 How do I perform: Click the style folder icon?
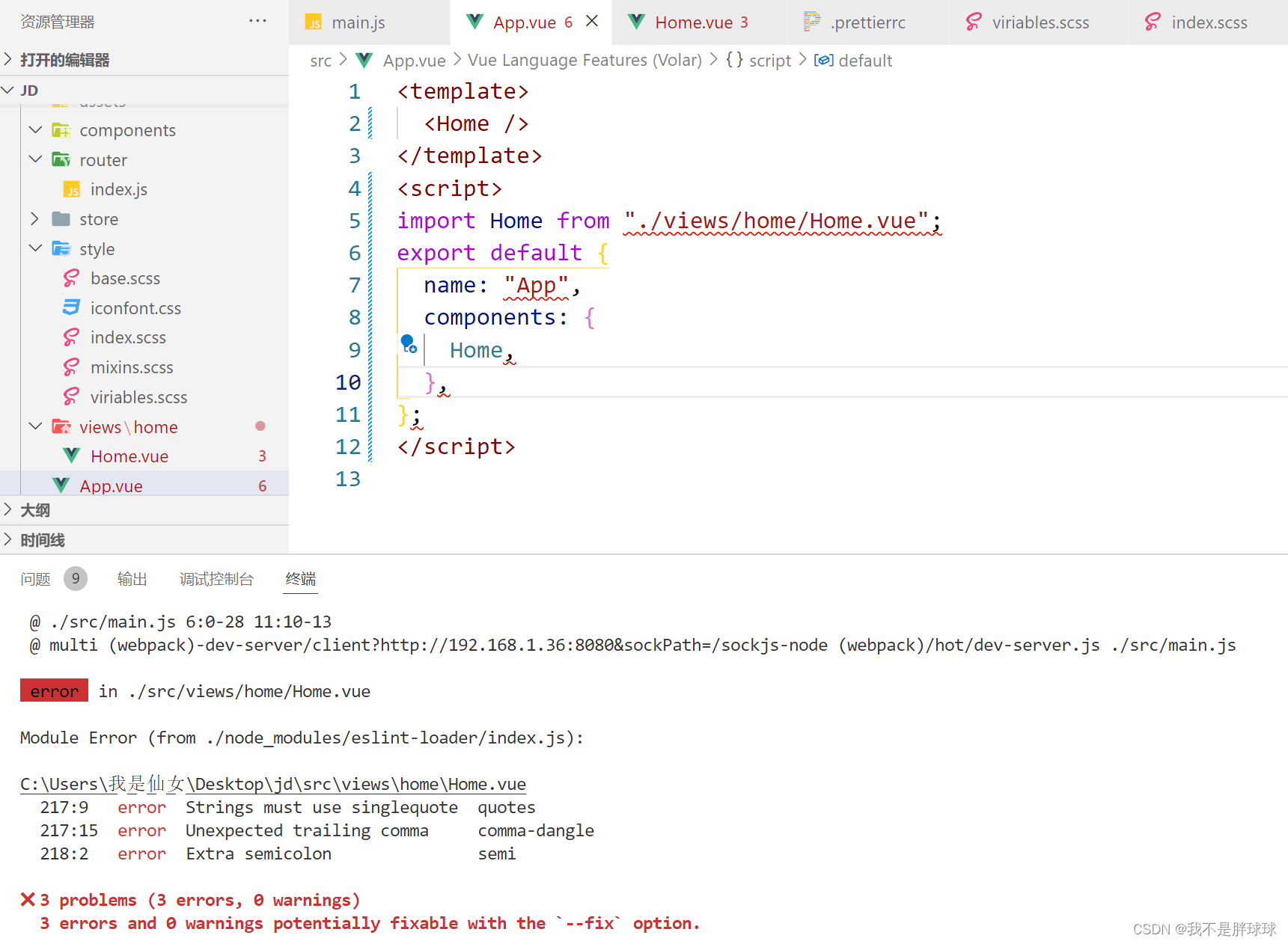[61, 248]
